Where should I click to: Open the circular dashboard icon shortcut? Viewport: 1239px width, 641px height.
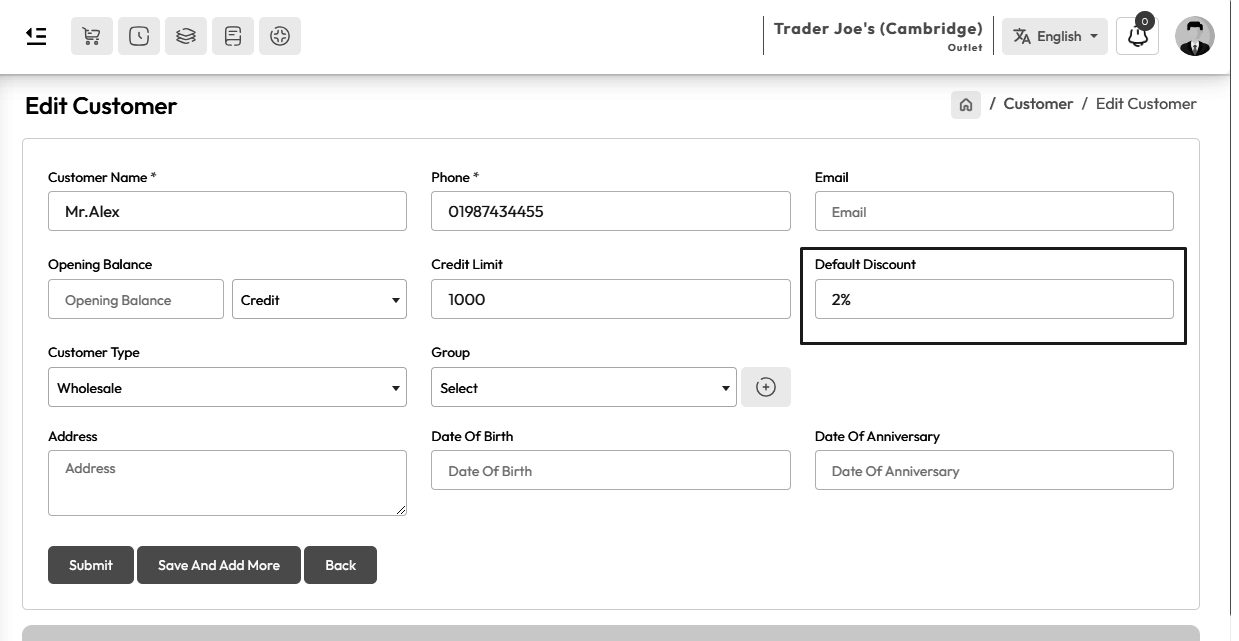point(280,36)
